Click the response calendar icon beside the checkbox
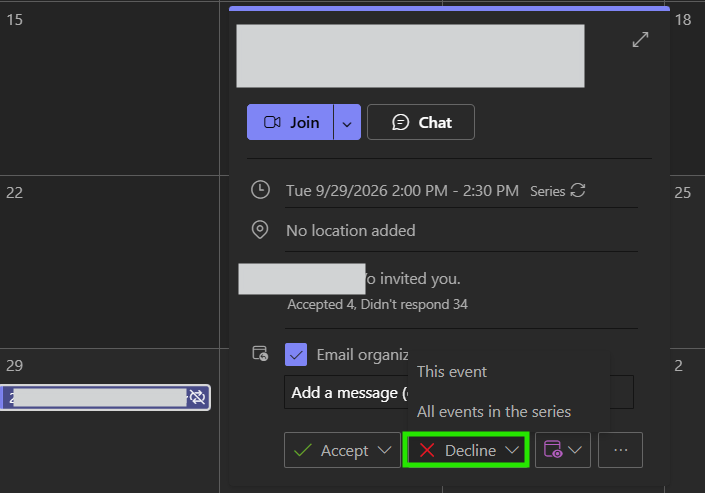705x493 pixels. point(260,354)
